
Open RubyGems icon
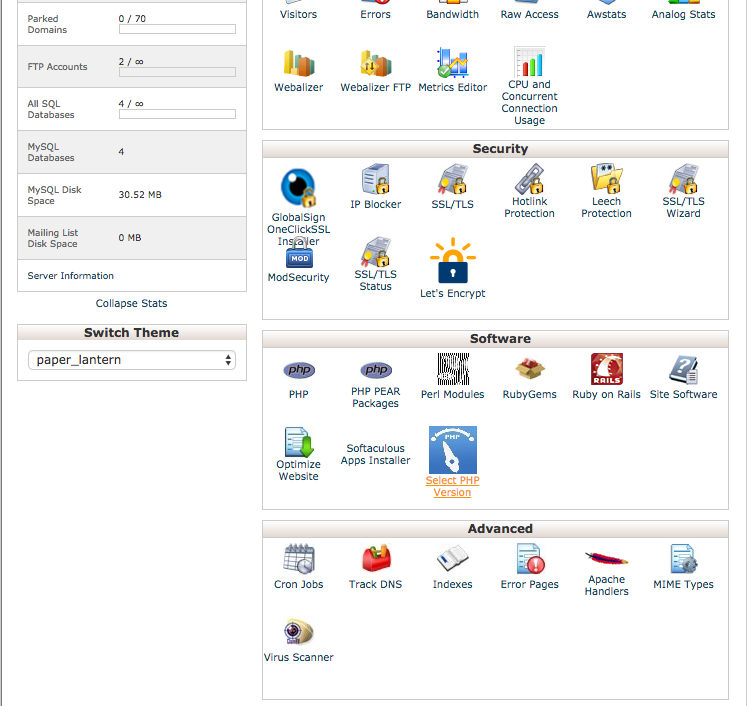click(x=530, y=369)
